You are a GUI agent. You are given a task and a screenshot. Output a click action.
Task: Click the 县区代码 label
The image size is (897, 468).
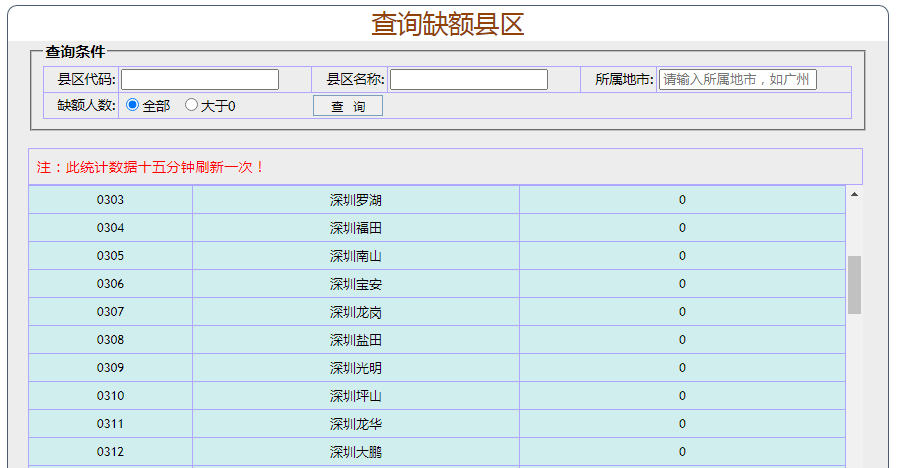[86, 80]
